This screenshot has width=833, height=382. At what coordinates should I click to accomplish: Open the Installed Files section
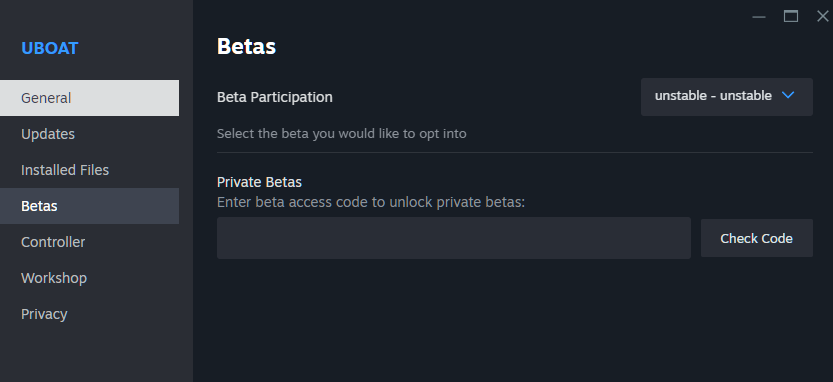click(x=89, y=170)
